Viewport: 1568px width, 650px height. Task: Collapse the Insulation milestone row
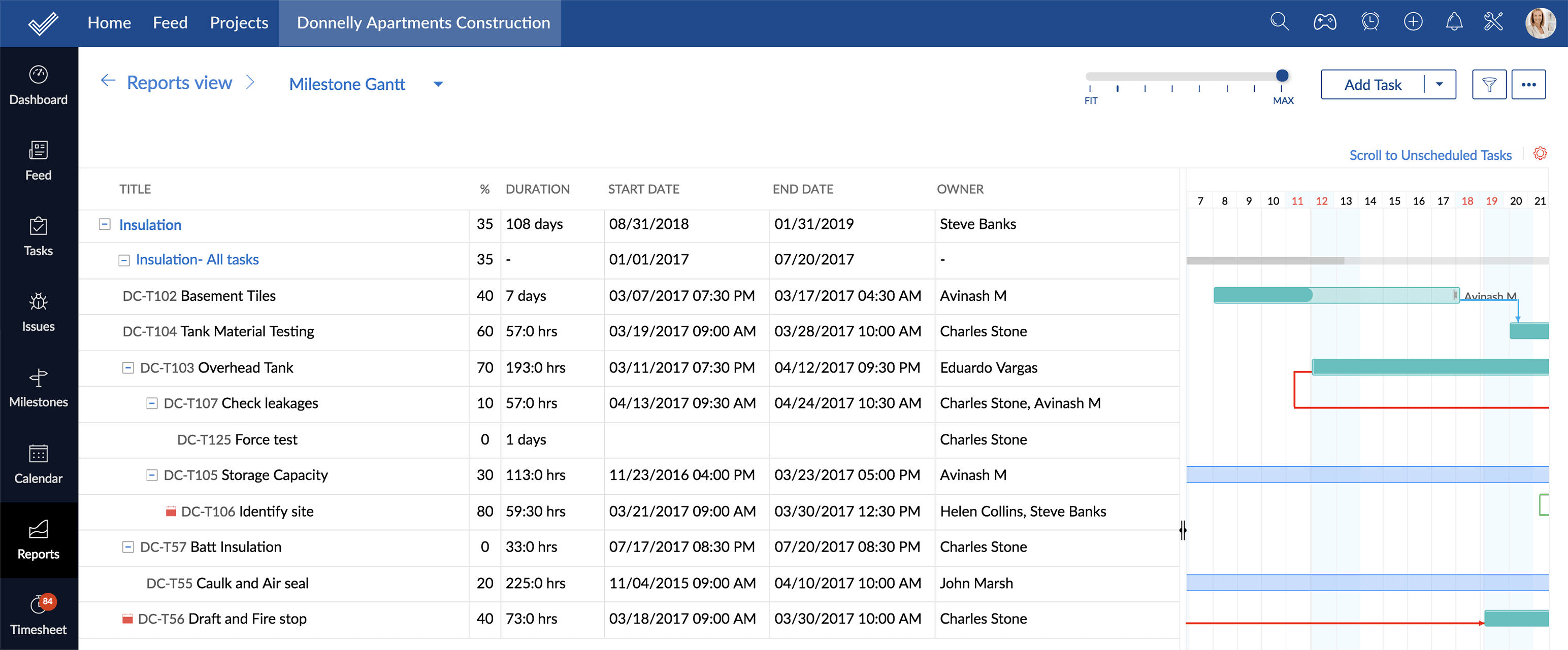pos(105,224)
